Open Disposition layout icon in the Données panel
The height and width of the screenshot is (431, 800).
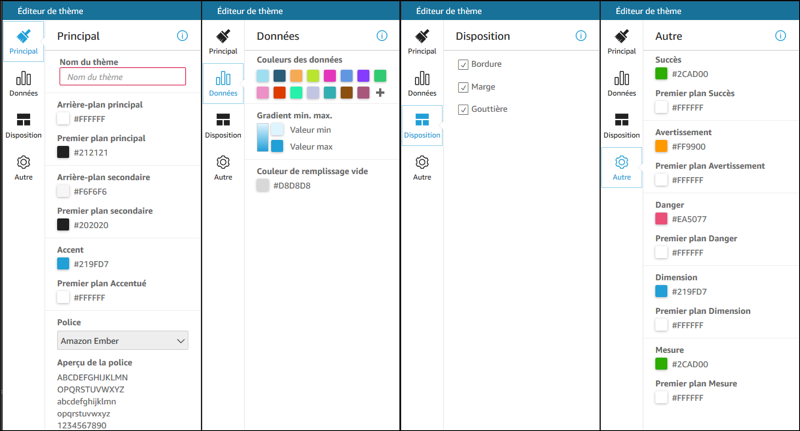(x=223, y=120)
